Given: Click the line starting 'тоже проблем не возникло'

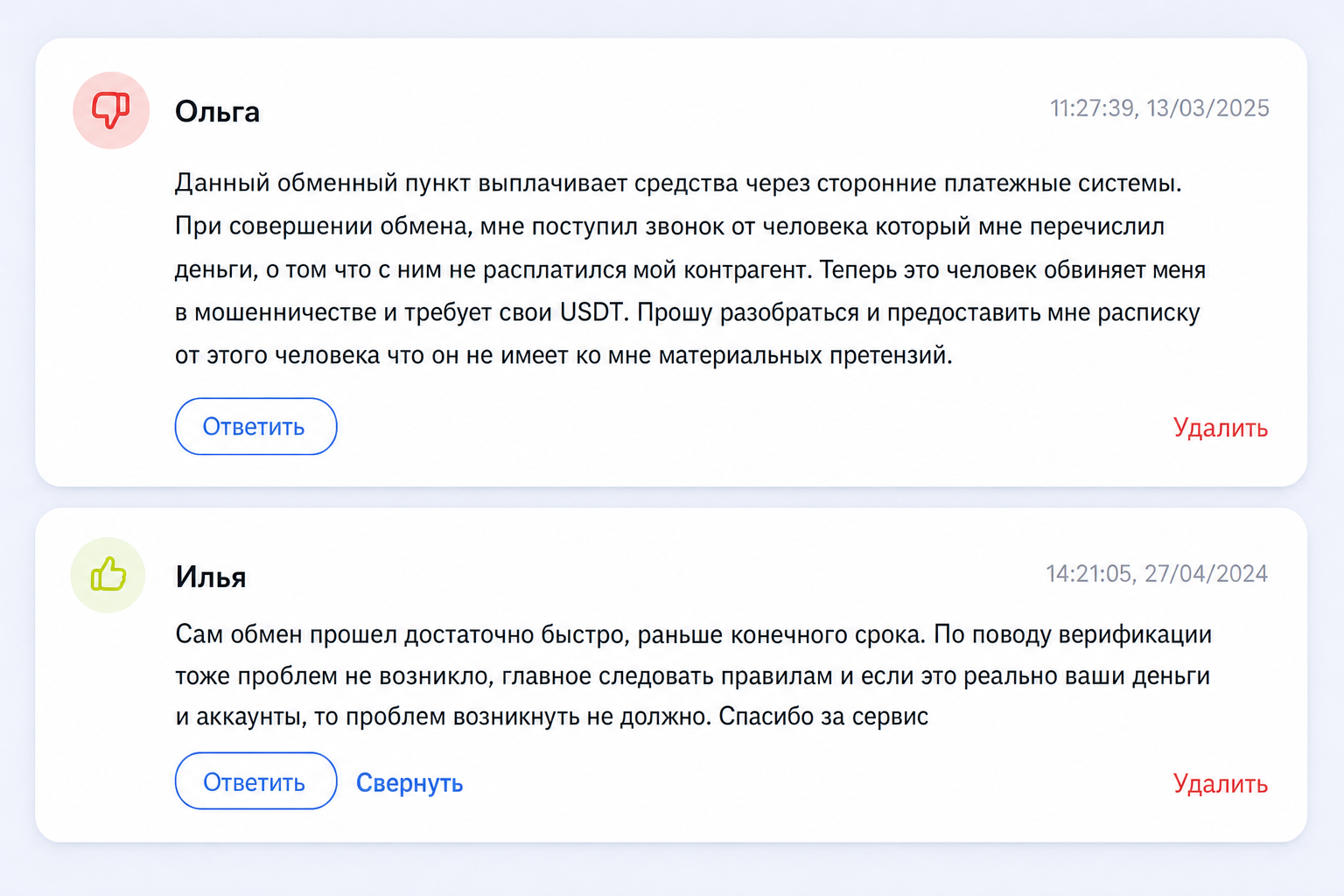Looking at the screenshot, I should (x=692, y=676).
